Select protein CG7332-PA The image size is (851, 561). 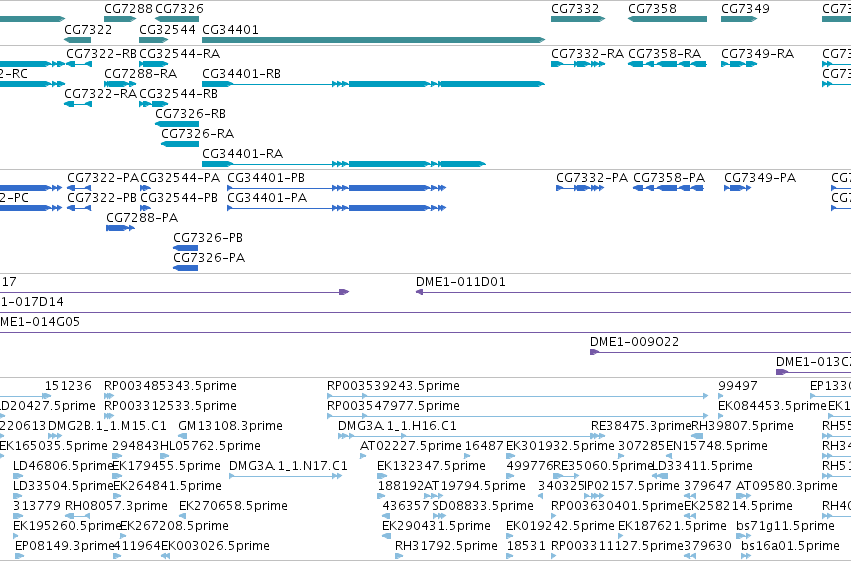[x=580, y=188]
